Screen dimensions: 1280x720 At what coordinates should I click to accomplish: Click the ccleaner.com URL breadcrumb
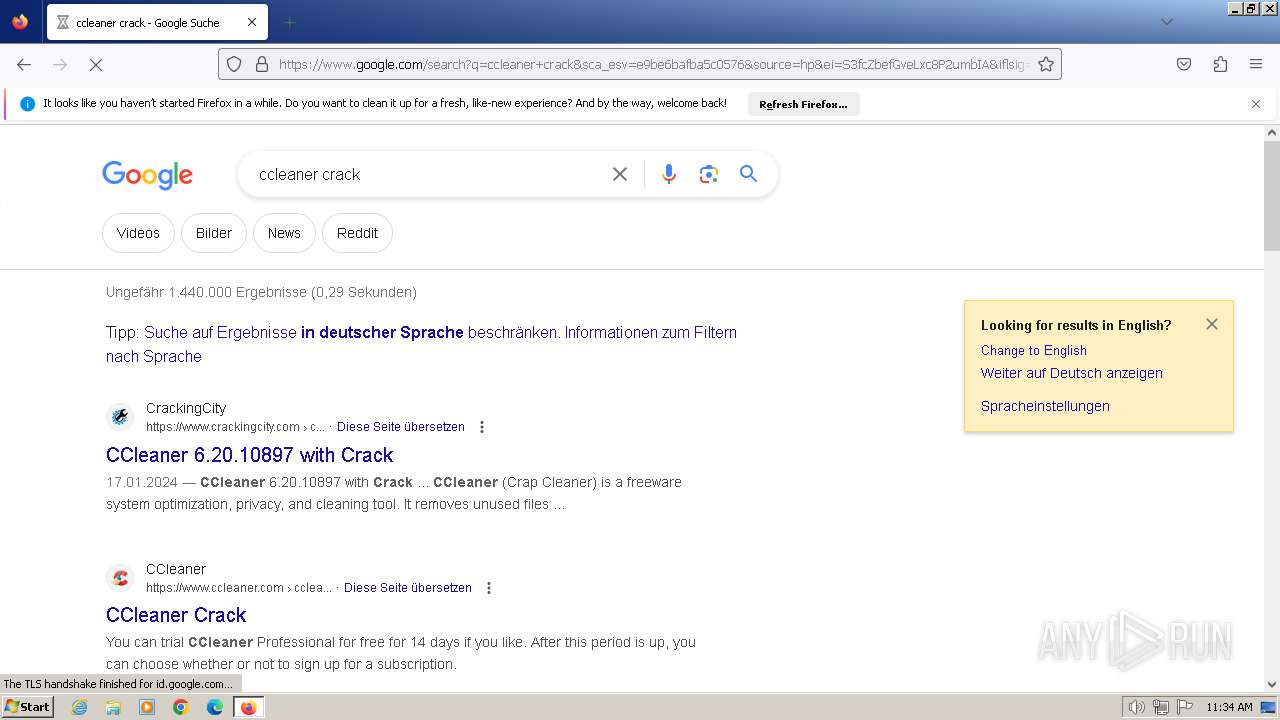[239, 588]
